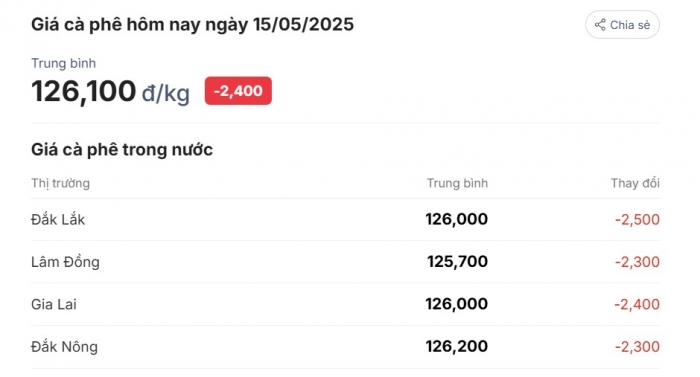Open the Chia sẻ share button

pos(622,25)
